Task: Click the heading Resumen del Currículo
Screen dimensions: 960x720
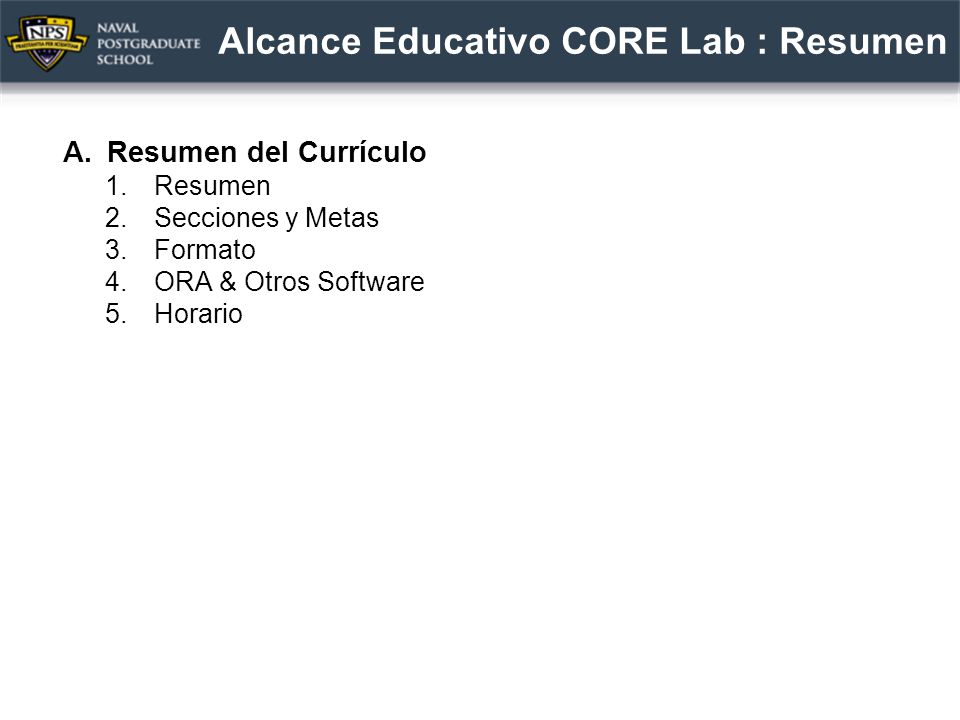Action: click(x=266, y=152)
